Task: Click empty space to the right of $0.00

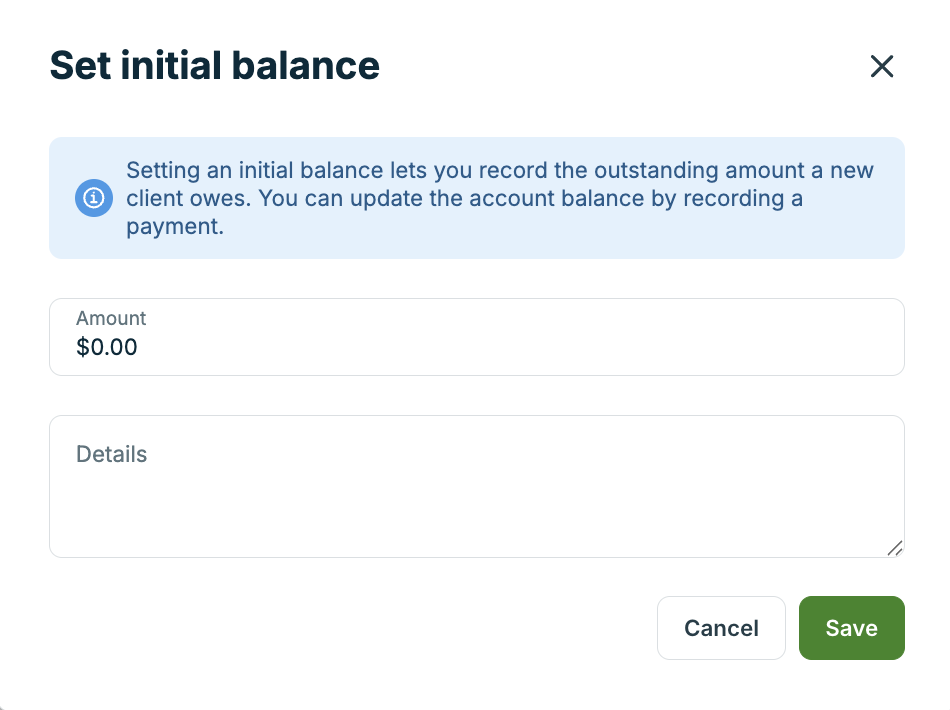Action: (500, 348)
